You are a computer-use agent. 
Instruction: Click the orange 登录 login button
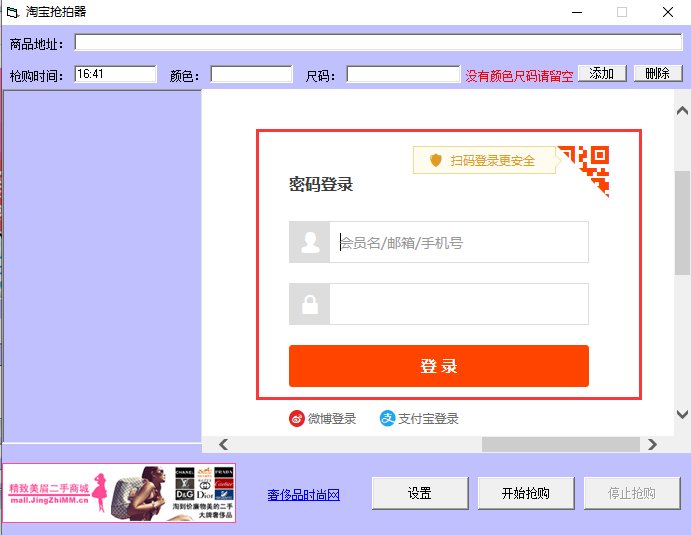[x=439, y=366]
